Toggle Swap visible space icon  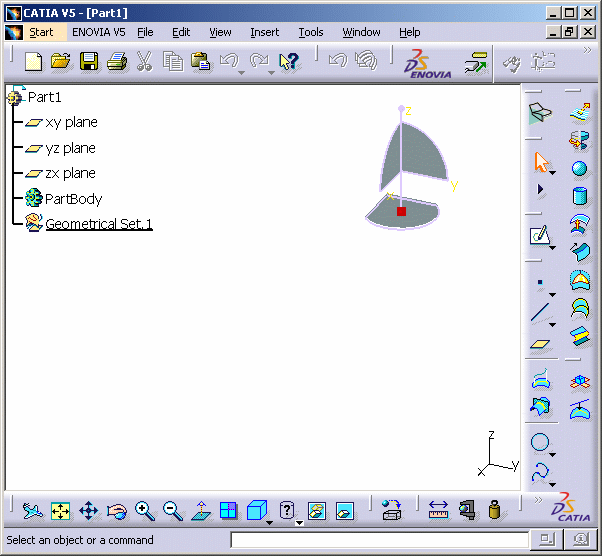[x=345, y=511]
